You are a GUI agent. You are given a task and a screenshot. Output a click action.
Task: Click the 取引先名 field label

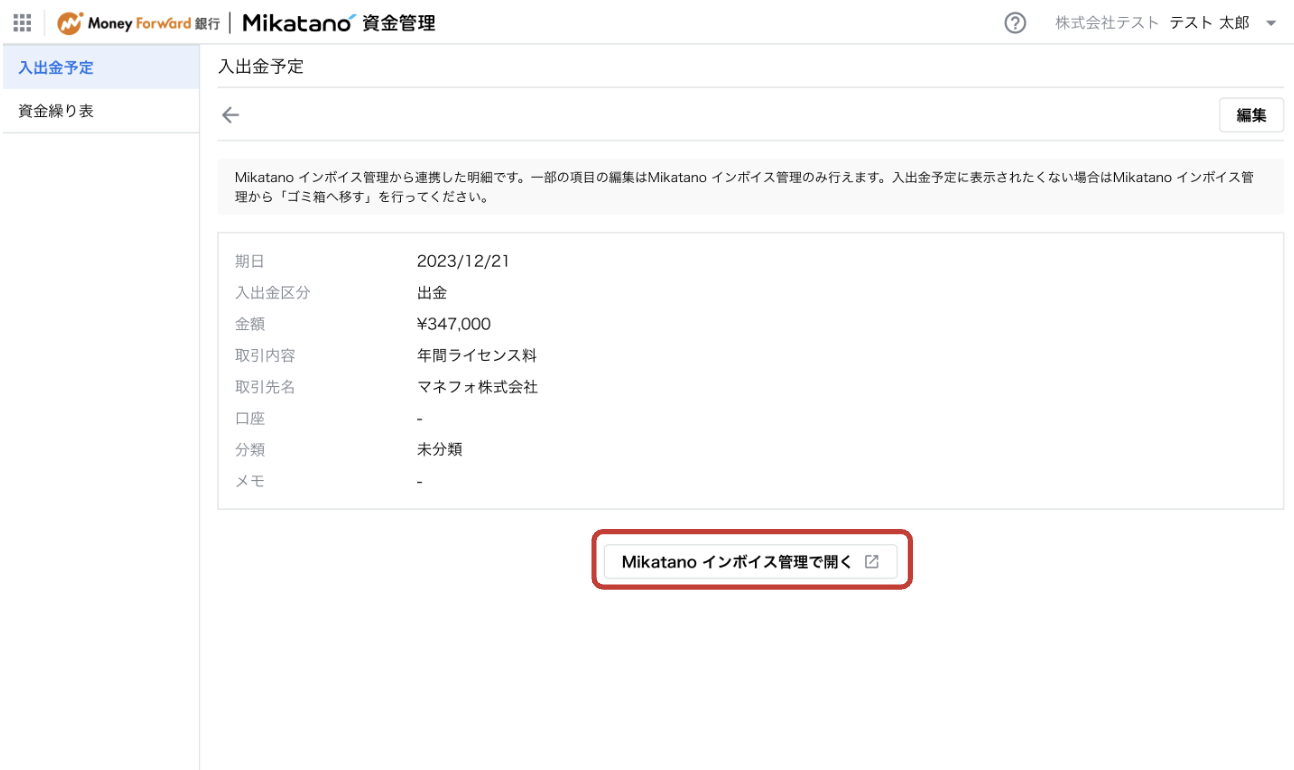pyautogui.click(x=265, y=387)
